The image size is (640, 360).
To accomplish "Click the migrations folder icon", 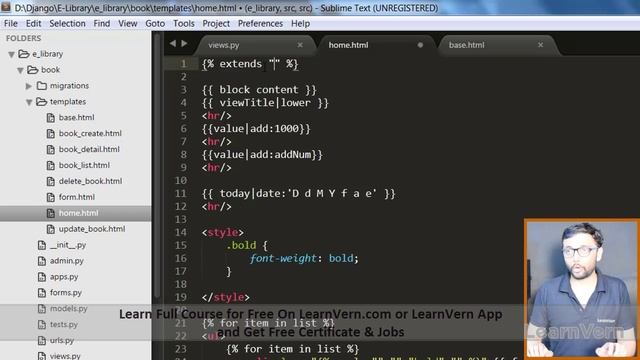I will tap(42, 85).
